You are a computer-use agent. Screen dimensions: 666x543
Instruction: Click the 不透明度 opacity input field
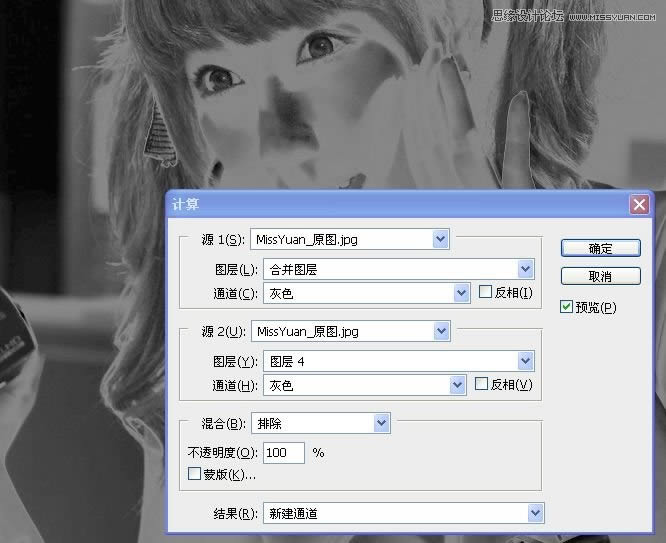pos(284,453)
